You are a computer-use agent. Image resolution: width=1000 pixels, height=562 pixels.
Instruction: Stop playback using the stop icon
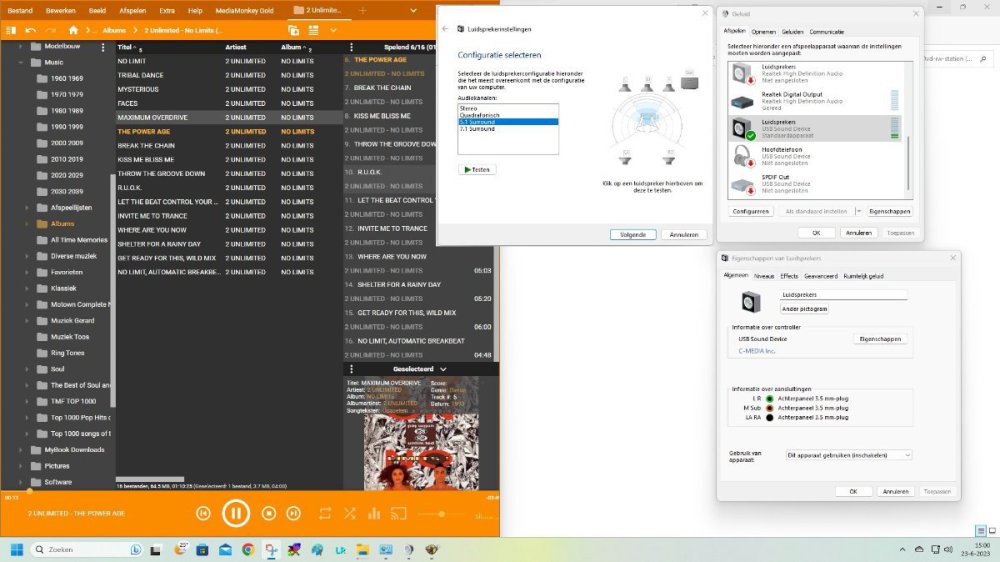pyautogui.click(x=268, y=513)
